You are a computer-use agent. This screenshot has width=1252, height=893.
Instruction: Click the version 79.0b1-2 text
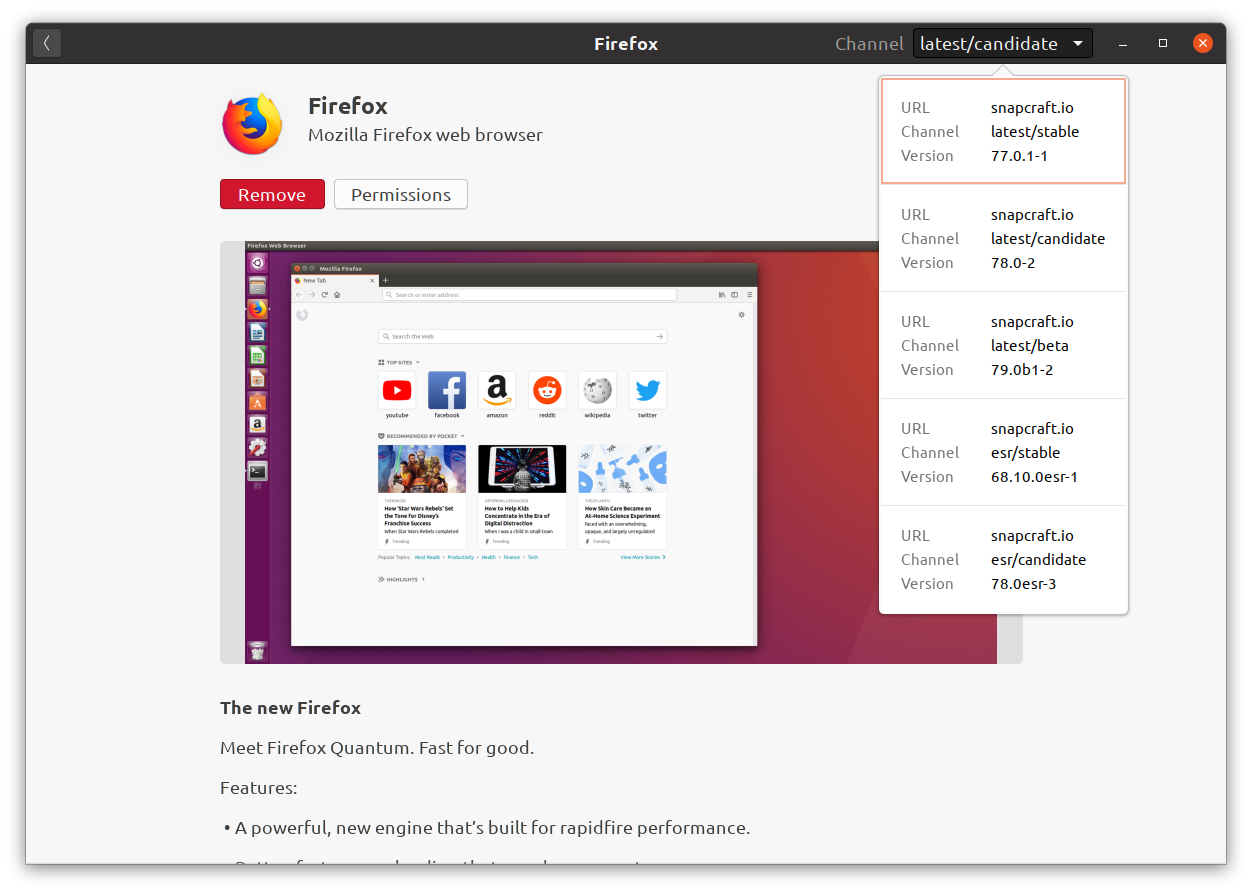coord(1022,369)
